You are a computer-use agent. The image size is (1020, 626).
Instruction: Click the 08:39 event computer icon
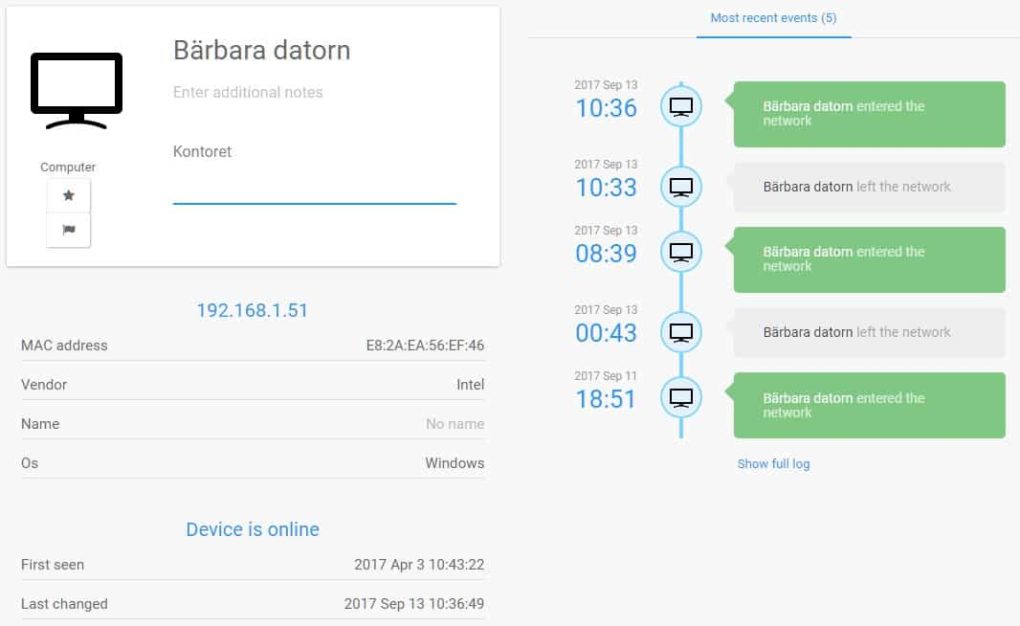681,252
